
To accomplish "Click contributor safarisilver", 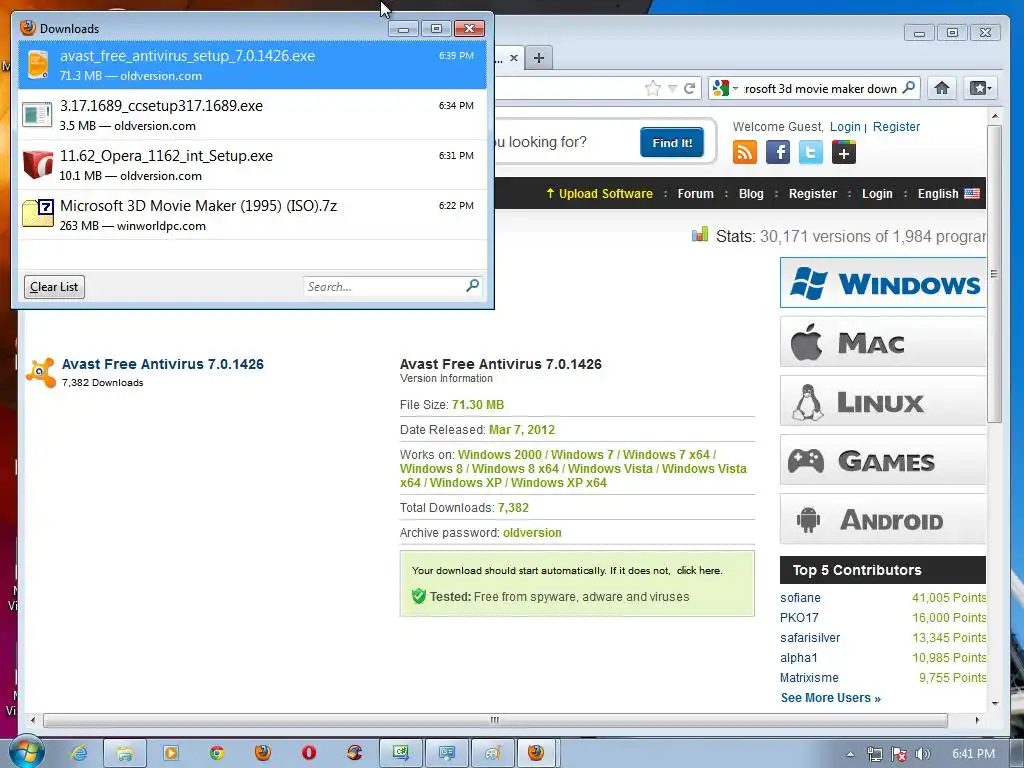I will coord(810,637).
